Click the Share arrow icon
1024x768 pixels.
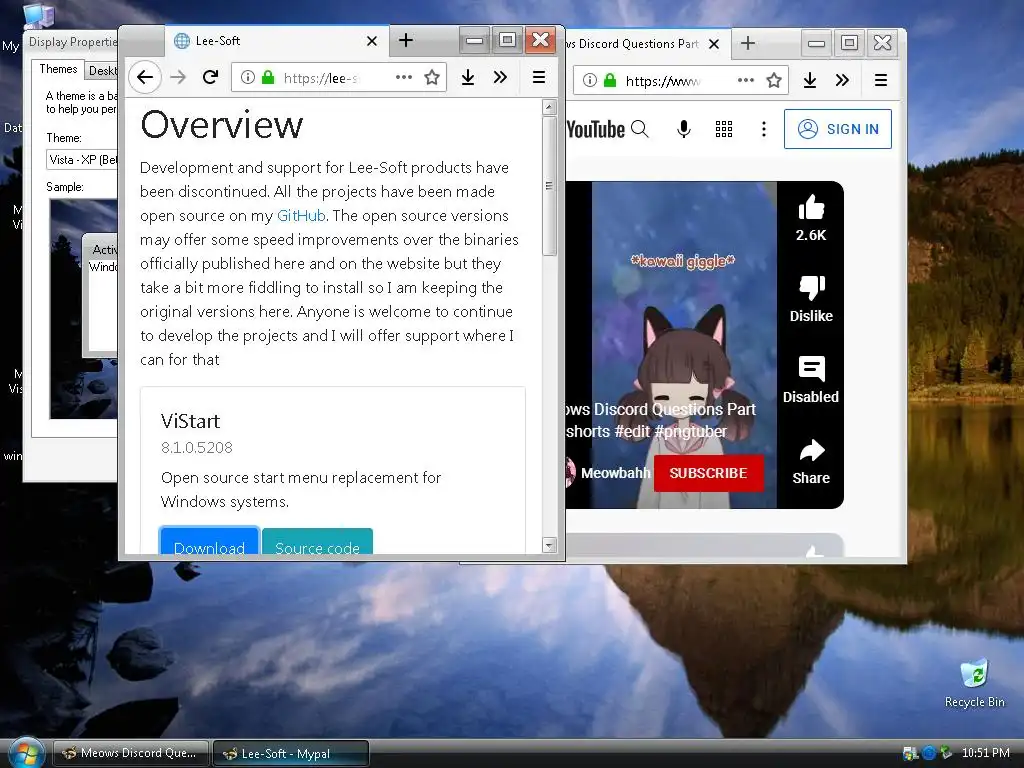point(812,450)
